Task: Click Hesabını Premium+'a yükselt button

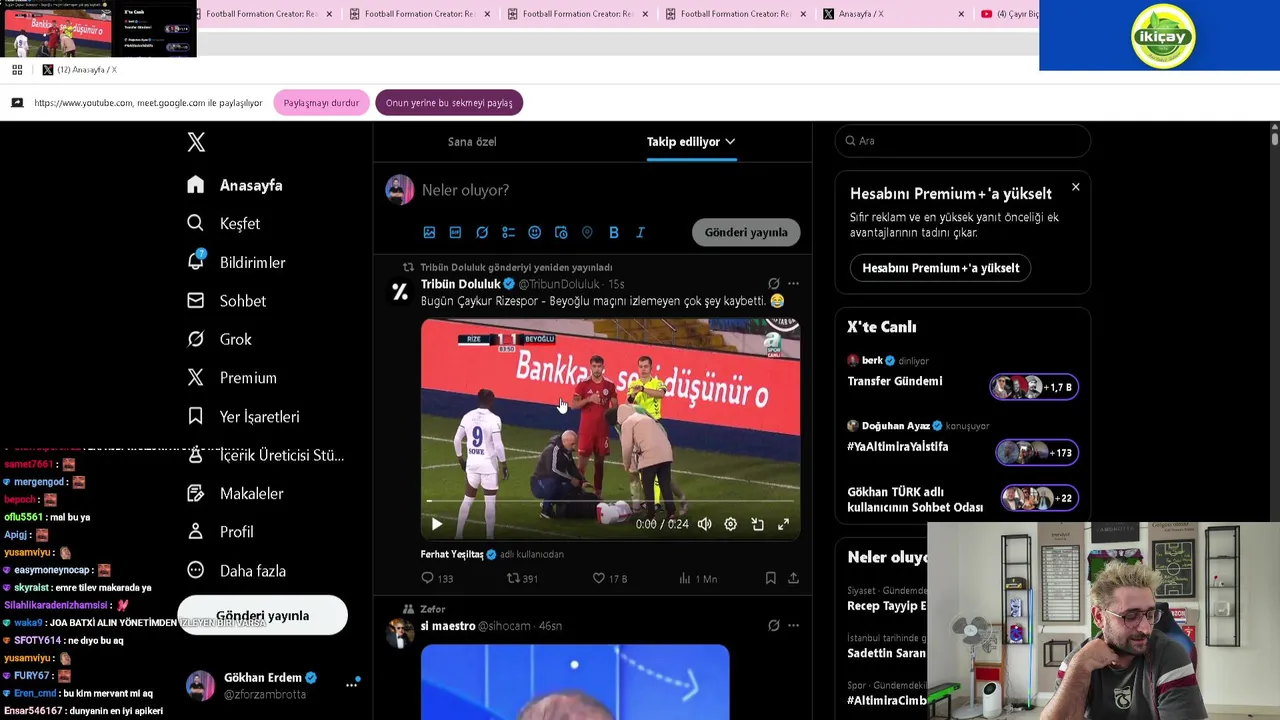Action: click(941, 268)
